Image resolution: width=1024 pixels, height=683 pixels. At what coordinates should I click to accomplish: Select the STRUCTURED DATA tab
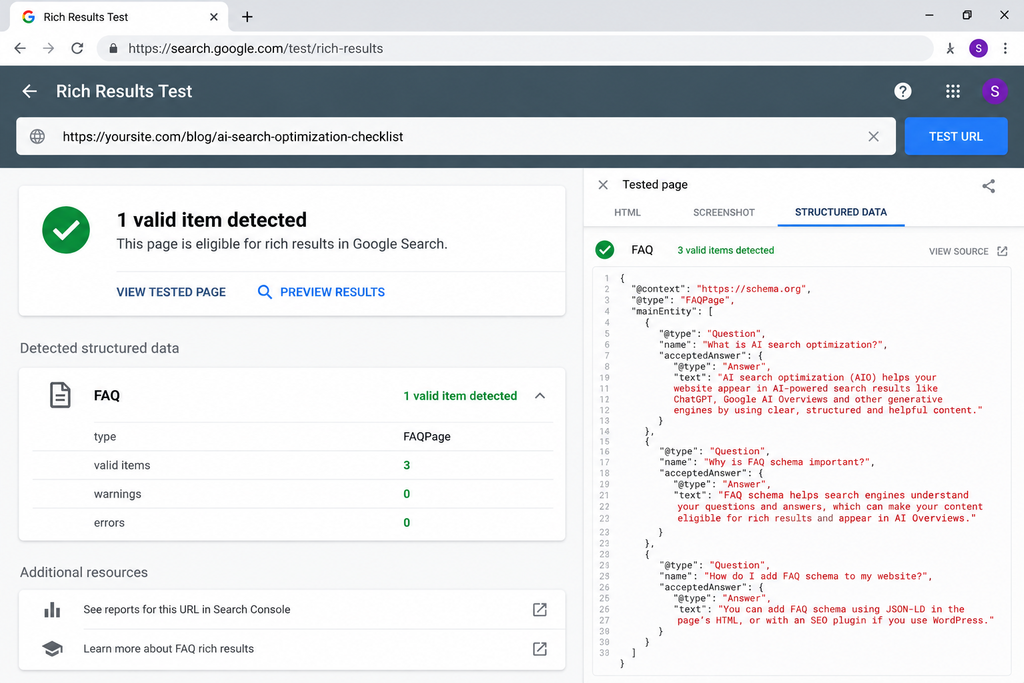click(840, 212)
